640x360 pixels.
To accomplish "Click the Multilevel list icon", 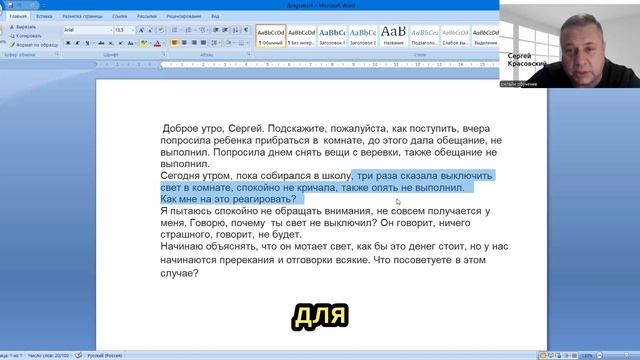I will coord(202,30).
